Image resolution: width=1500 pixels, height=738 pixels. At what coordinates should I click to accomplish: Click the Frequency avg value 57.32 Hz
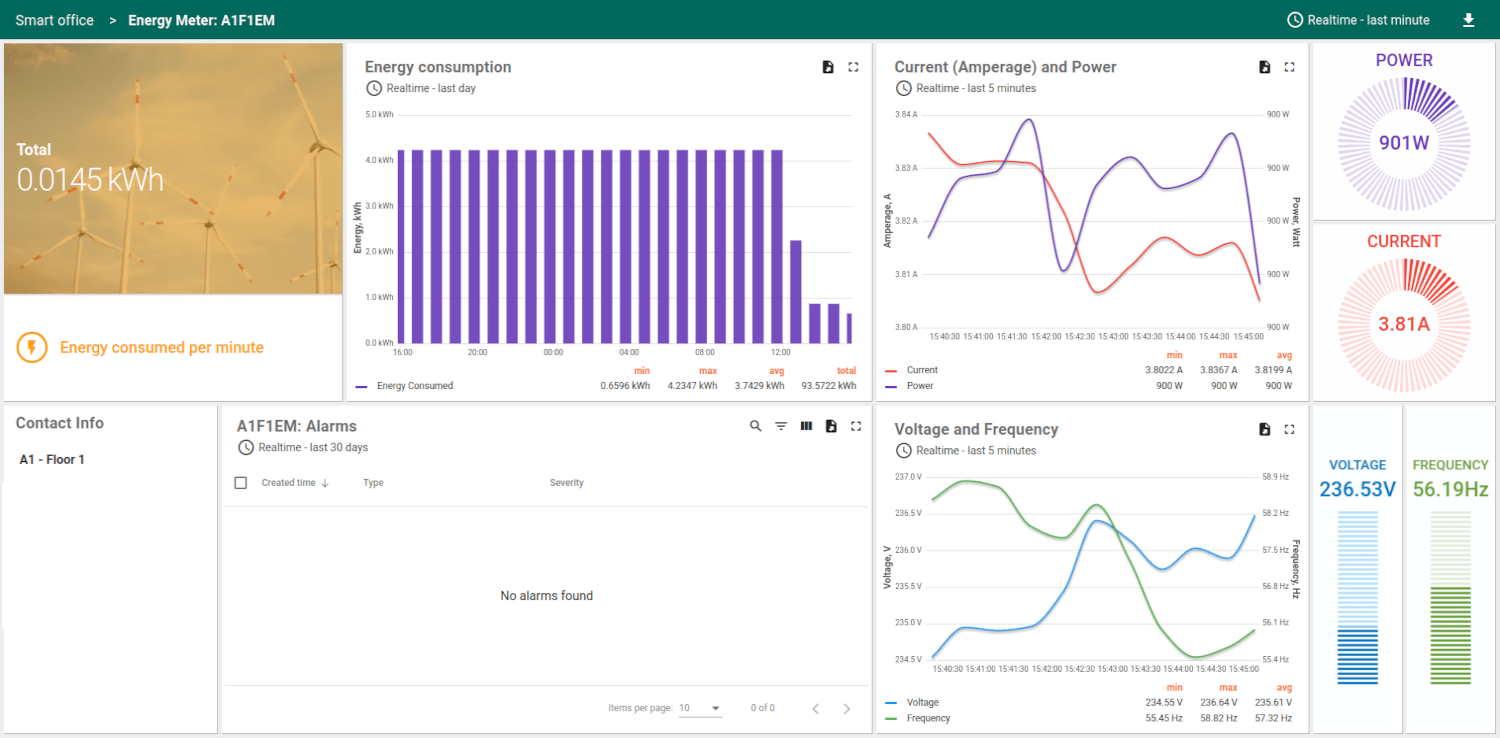(x=1274, y=718)
